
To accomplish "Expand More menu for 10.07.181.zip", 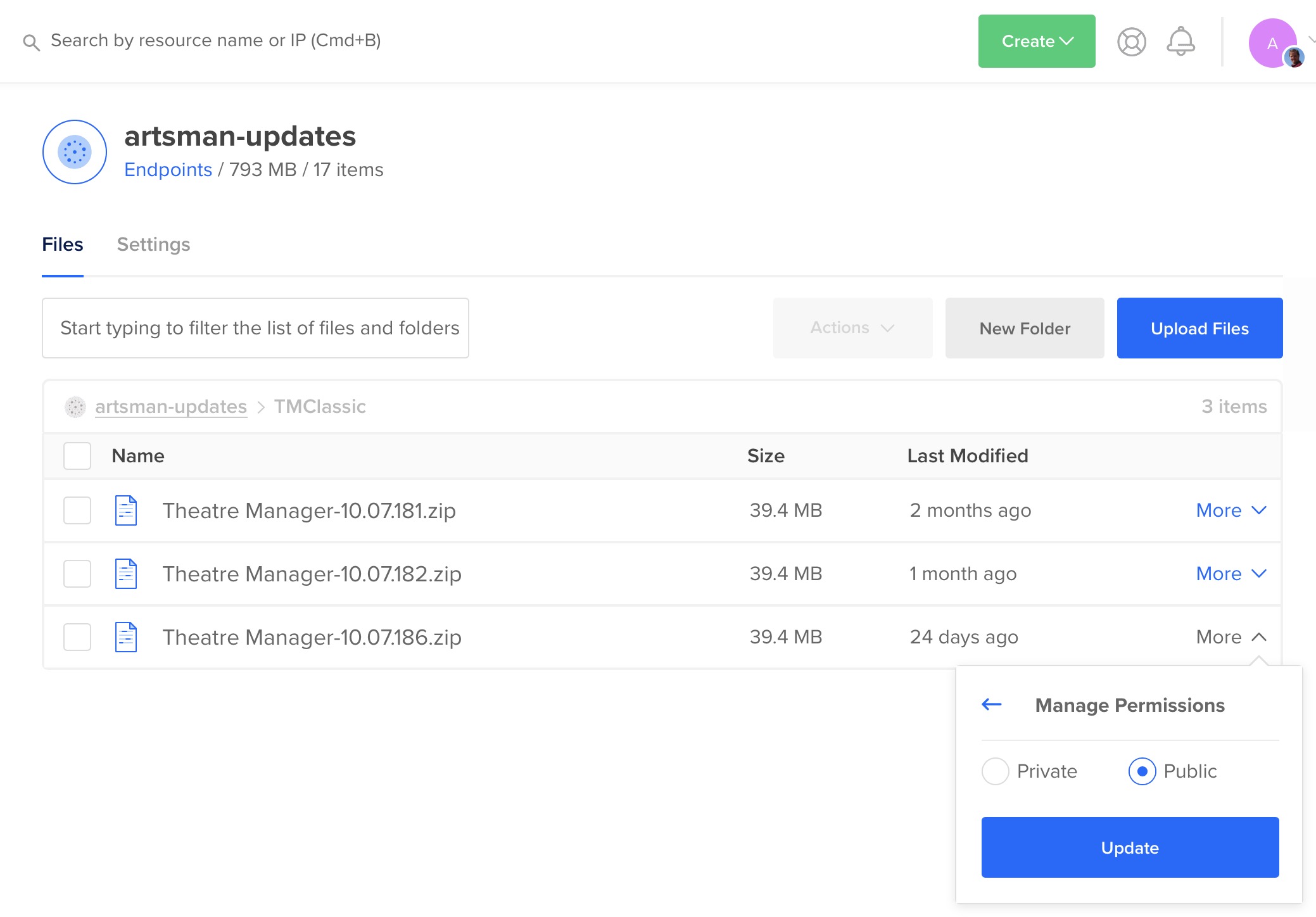I will pos(1231,510).
